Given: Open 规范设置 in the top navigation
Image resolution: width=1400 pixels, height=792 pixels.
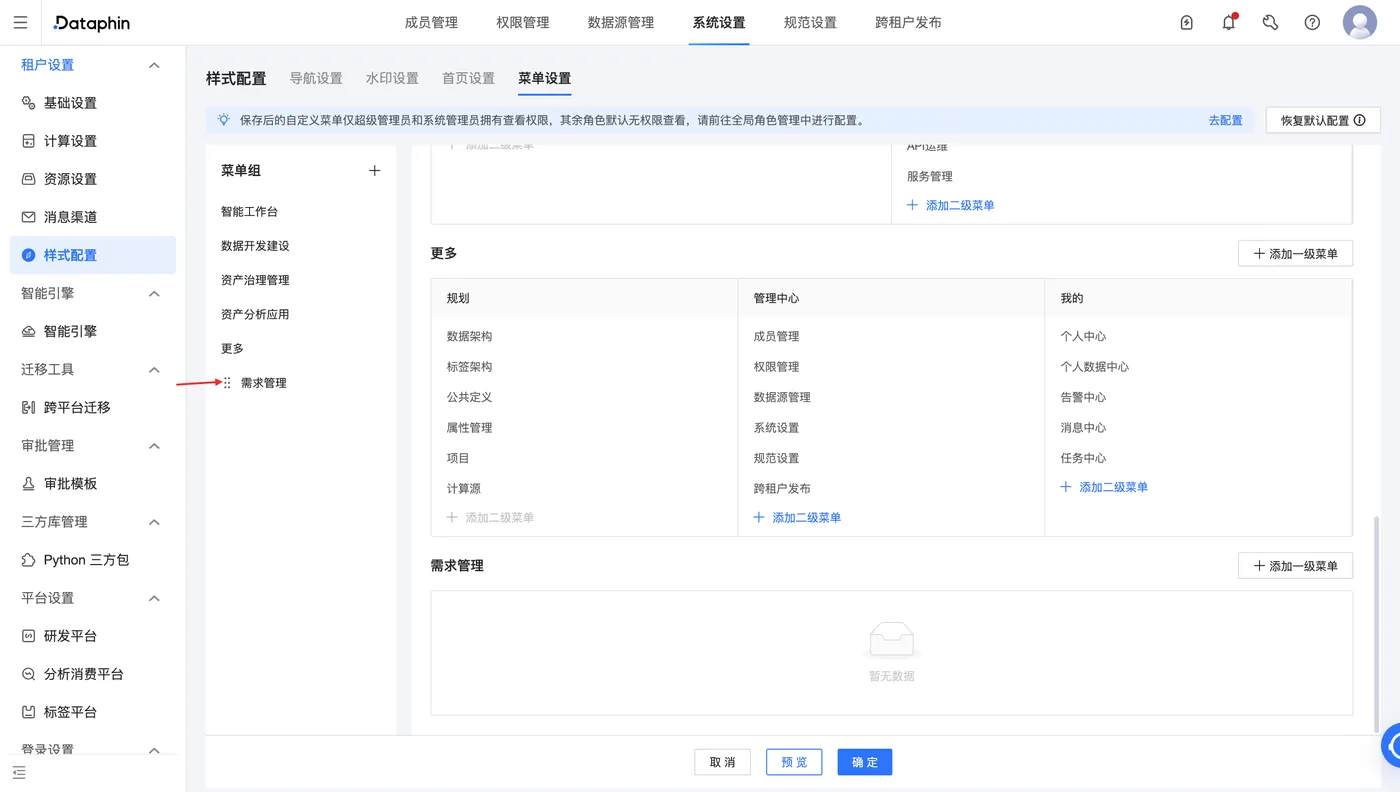Looking at the screenshot, I should click(x=810, y=23).
